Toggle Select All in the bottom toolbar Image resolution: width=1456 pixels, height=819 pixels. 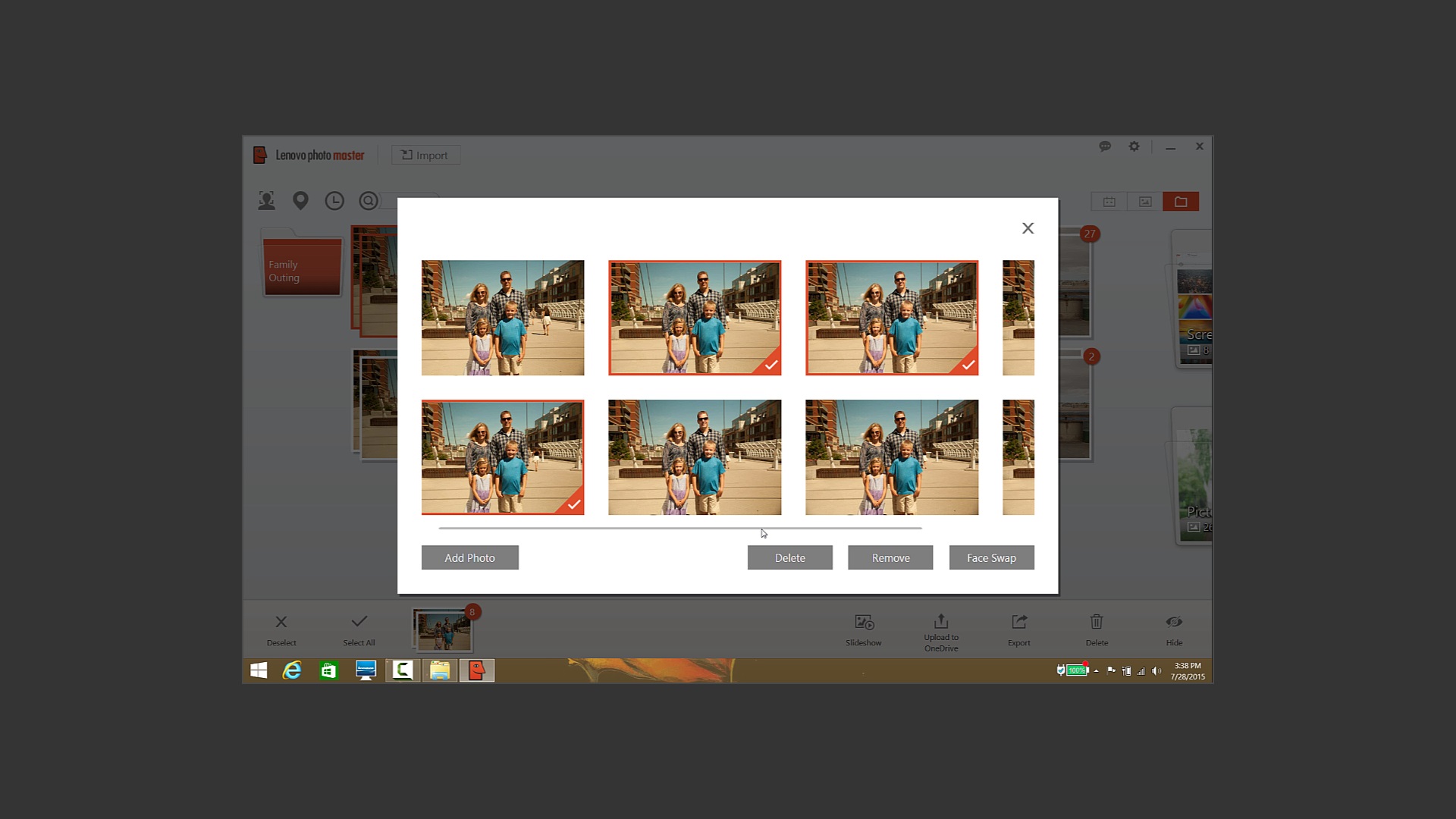click(359, 628)
